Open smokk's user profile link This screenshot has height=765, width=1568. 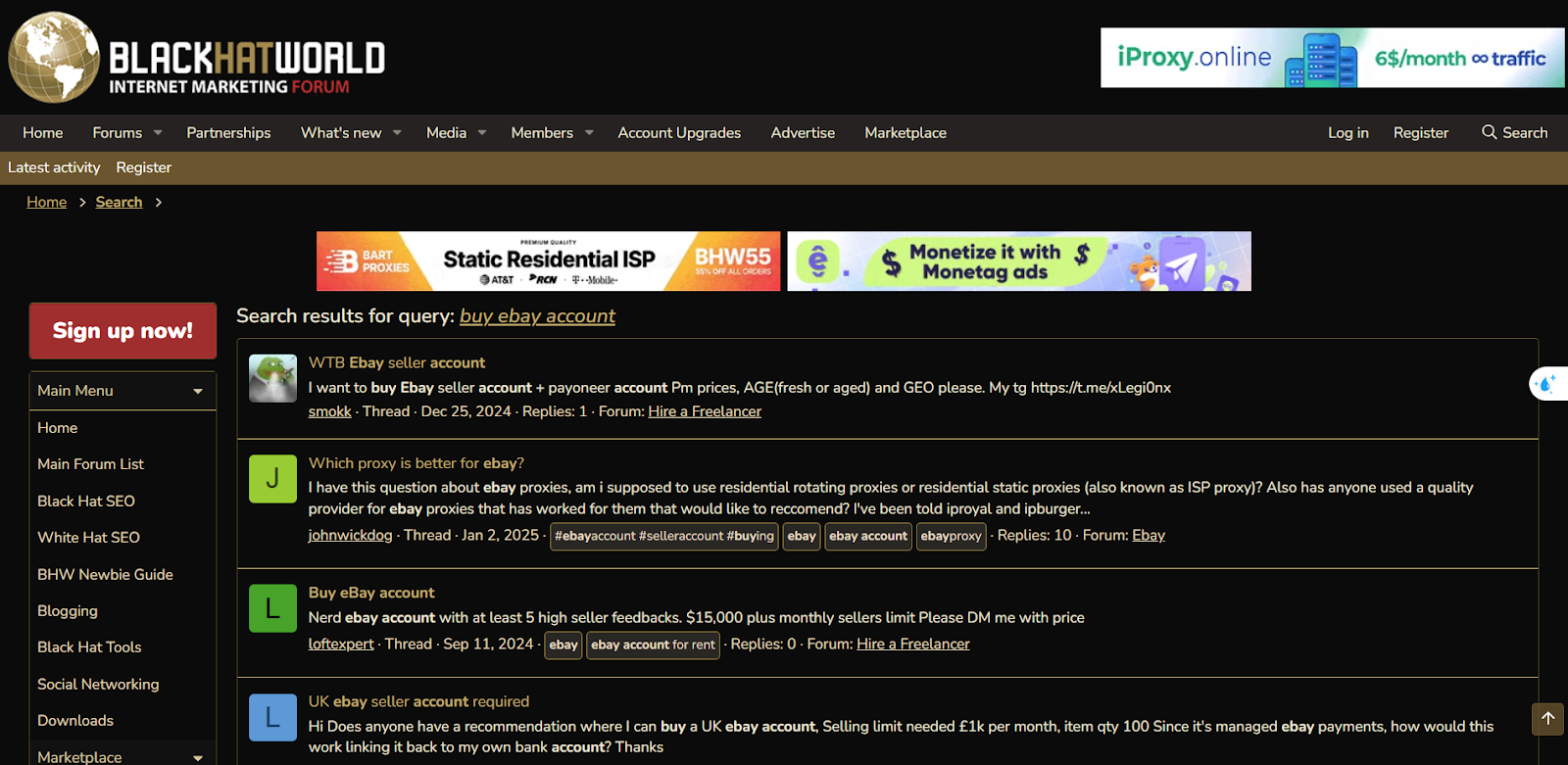coord(329,411)
